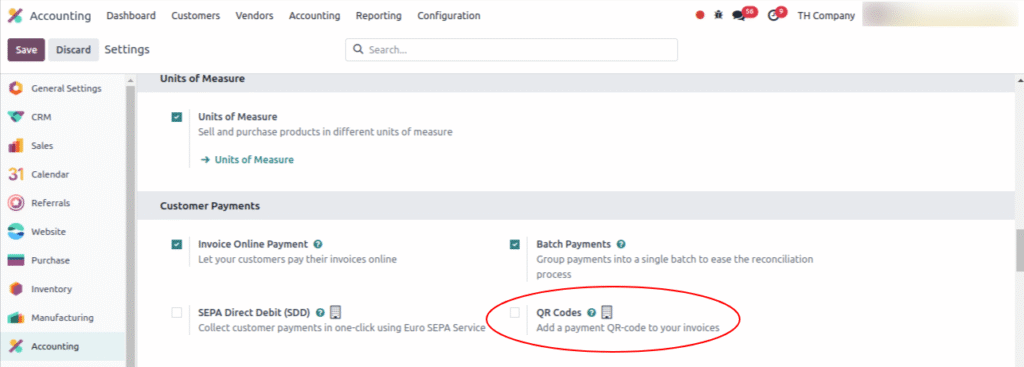
Task: Open the Customers menu
Action: click(196, 16)
